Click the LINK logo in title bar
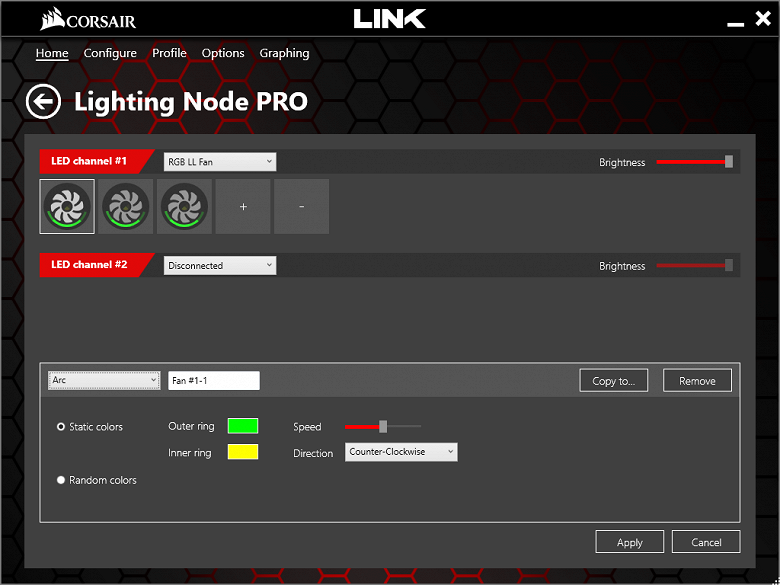This screenshot has height=585, width=780. tap(390, 18)
